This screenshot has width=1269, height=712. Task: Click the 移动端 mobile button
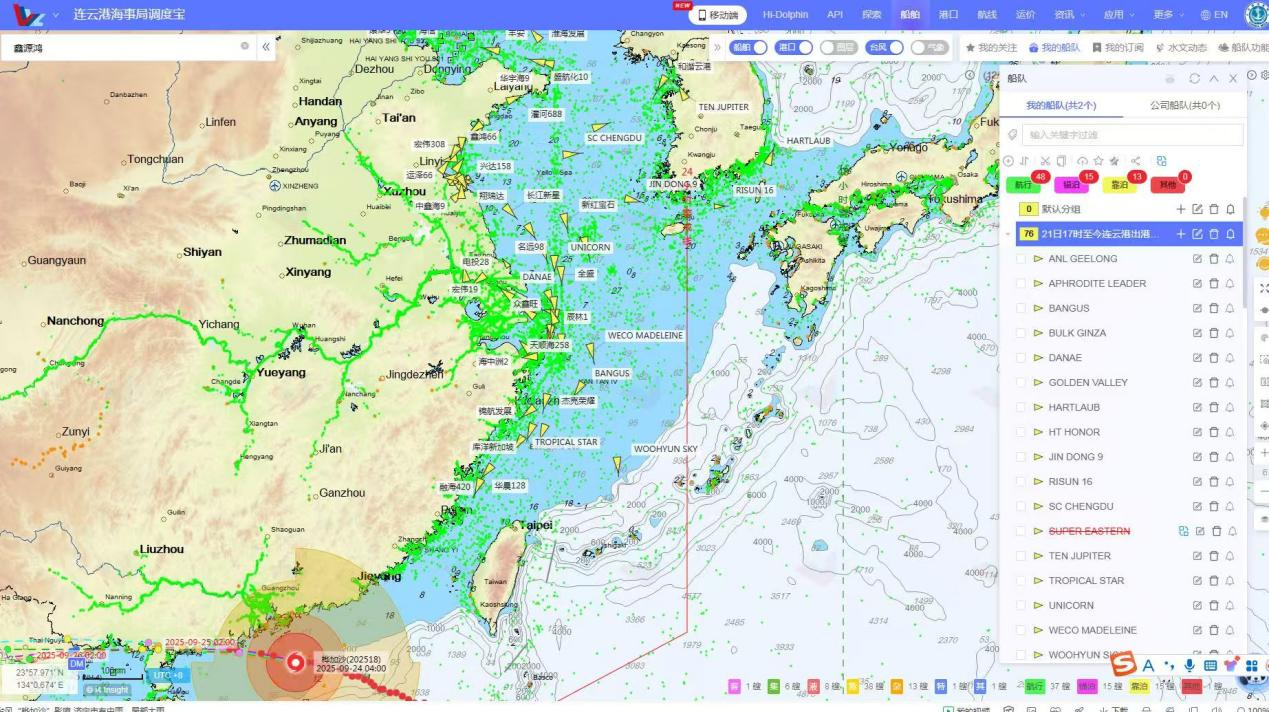(717, 15)
